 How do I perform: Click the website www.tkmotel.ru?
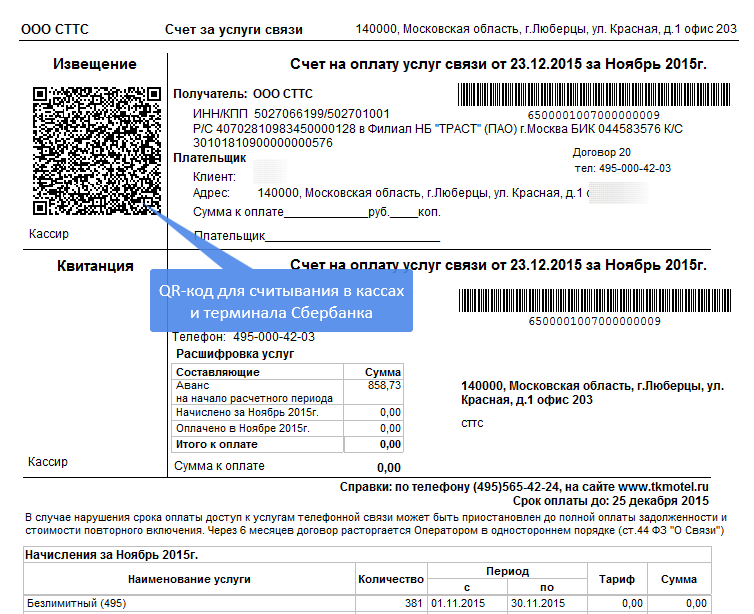663,487
